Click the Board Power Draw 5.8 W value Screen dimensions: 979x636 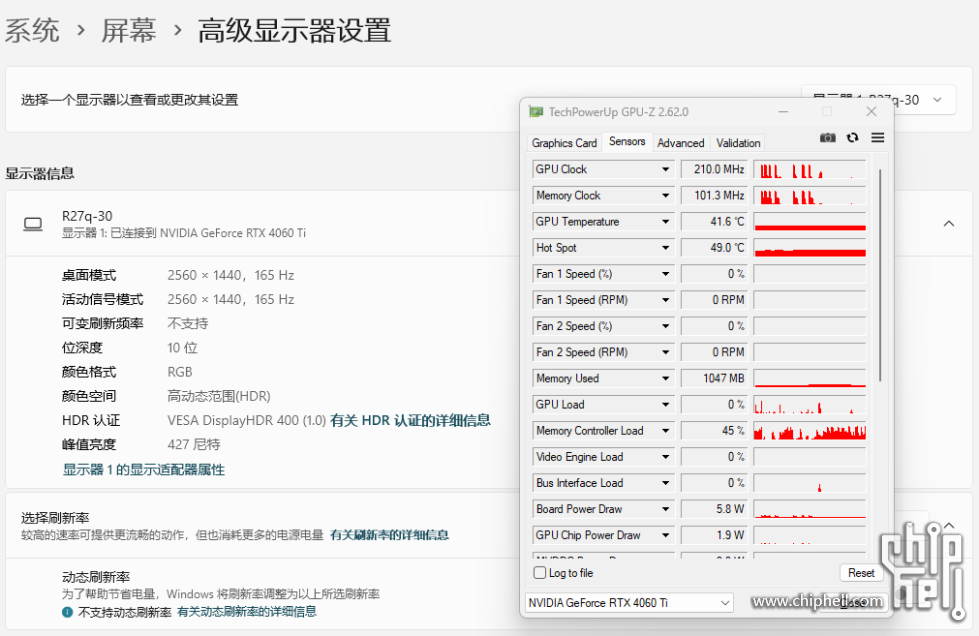[x=715, y=510]
